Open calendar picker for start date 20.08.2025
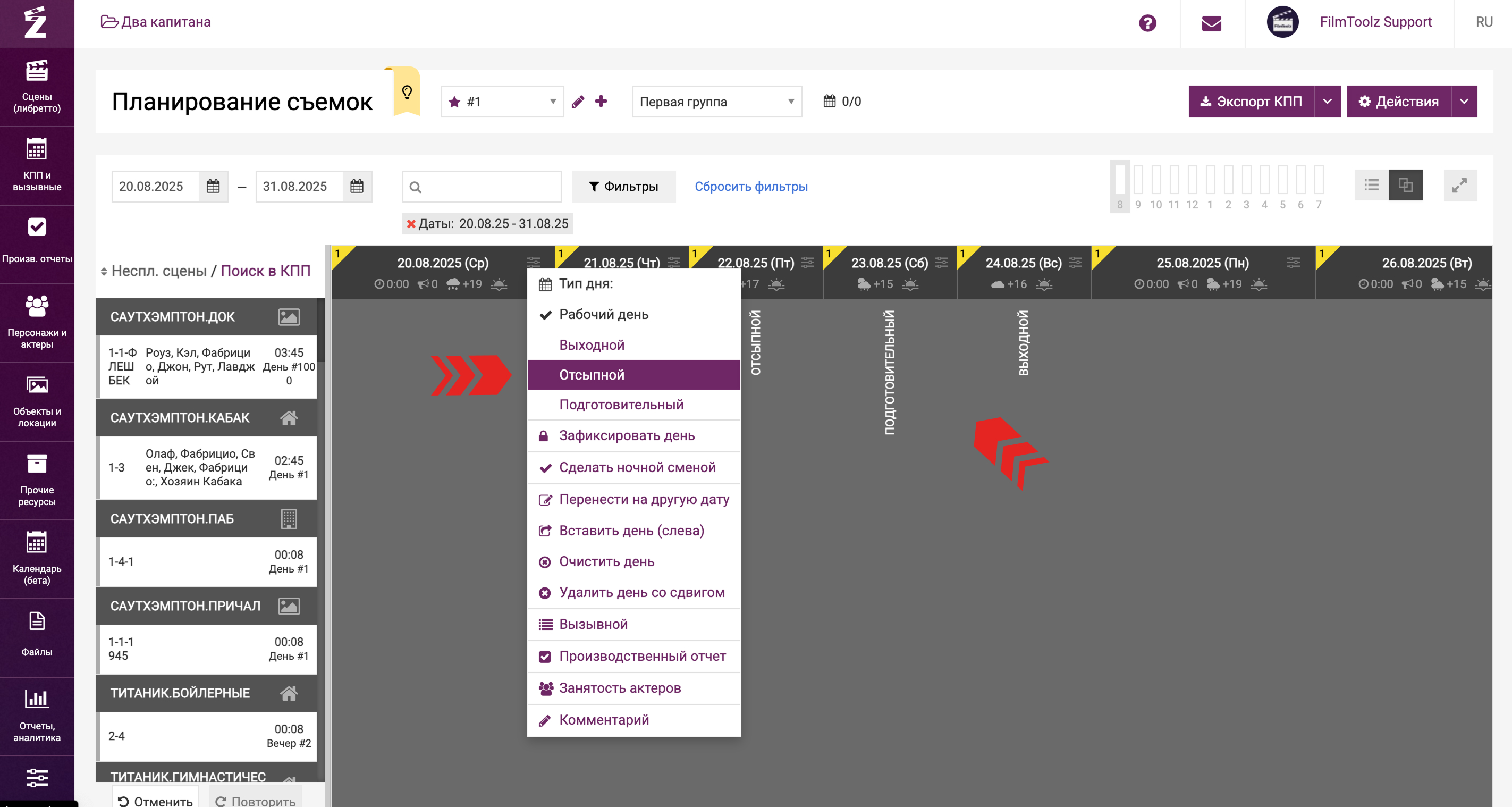 213,186
